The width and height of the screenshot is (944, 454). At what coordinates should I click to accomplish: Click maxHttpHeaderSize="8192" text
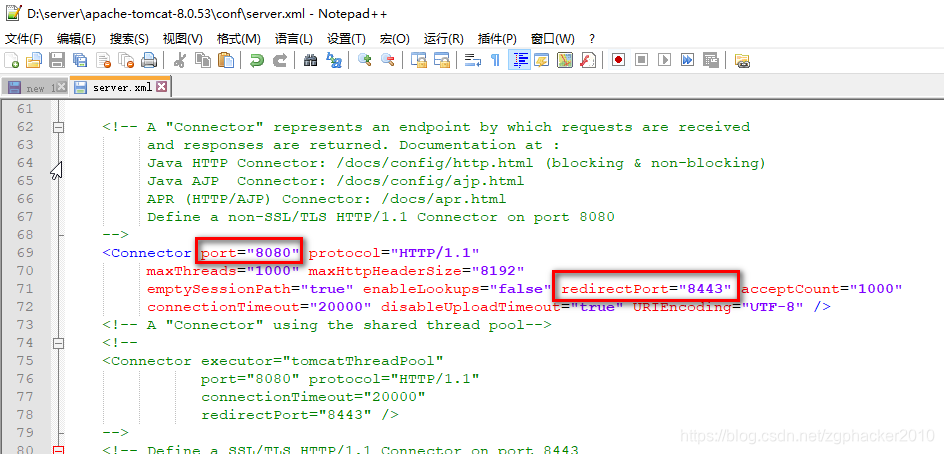(417, 271)
